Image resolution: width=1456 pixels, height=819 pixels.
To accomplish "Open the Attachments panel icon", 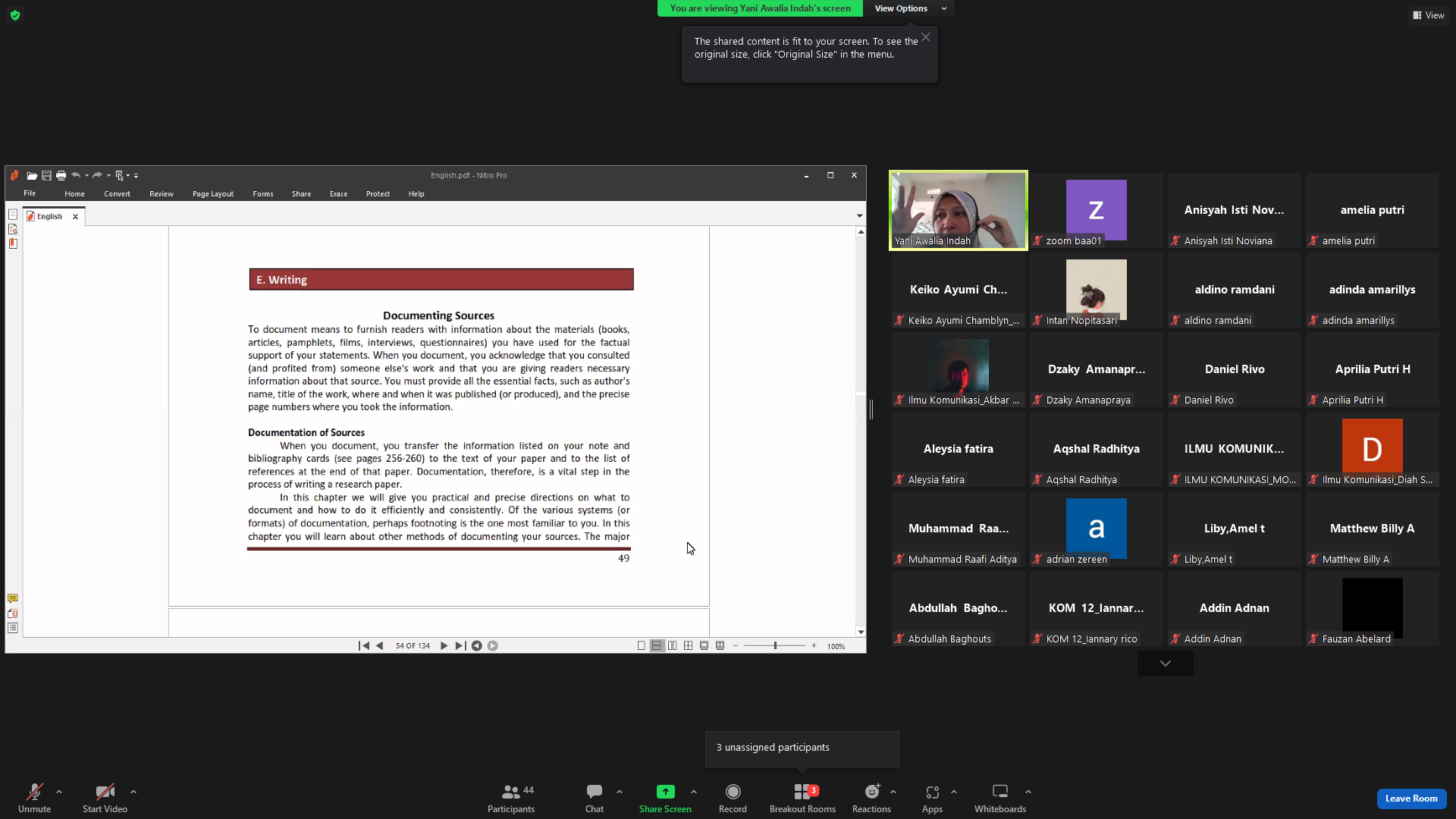I will (13, 613).
